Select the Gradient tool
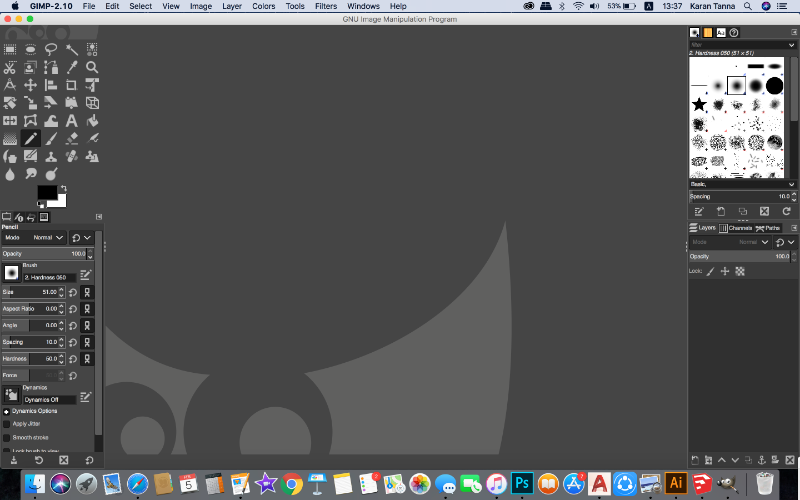 pyautogui.click(x=10, y=139)
